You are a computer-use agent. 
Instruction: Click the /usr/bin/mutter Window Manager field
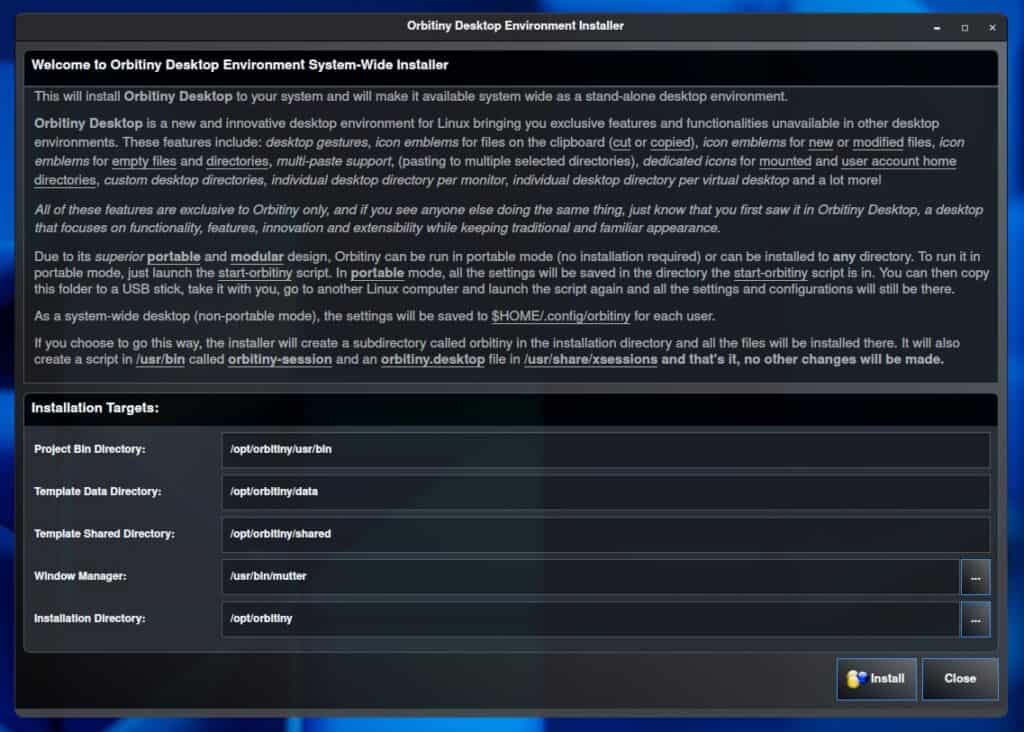(590, 577)
